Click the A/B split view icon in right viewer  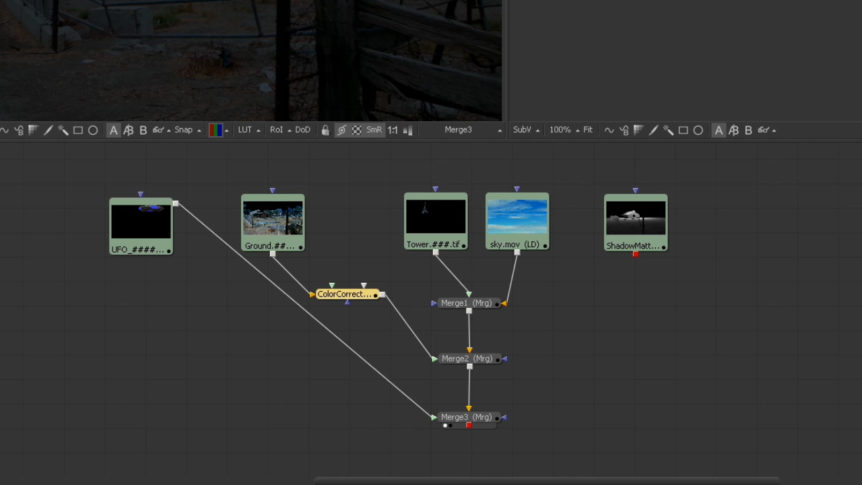point(733,130)
